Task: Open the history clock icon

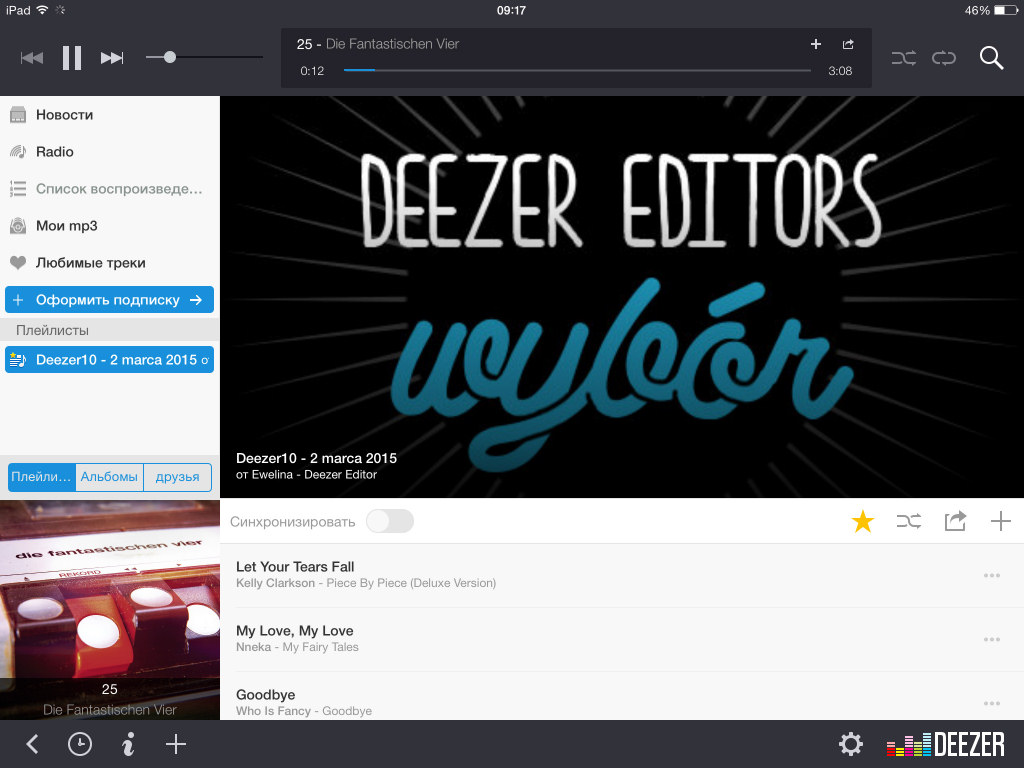Action: (79, 744)
